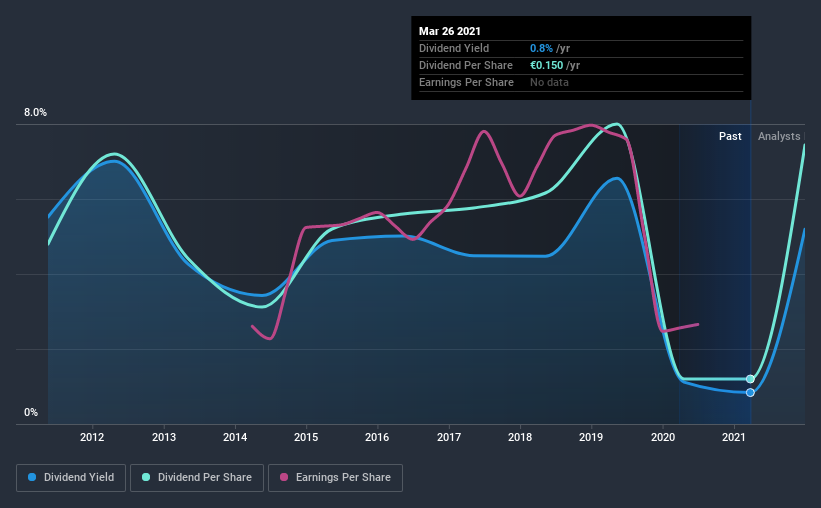Click the 2017 x-axis label
Viewport: 821px width, 508px height.
click(449, 437)
